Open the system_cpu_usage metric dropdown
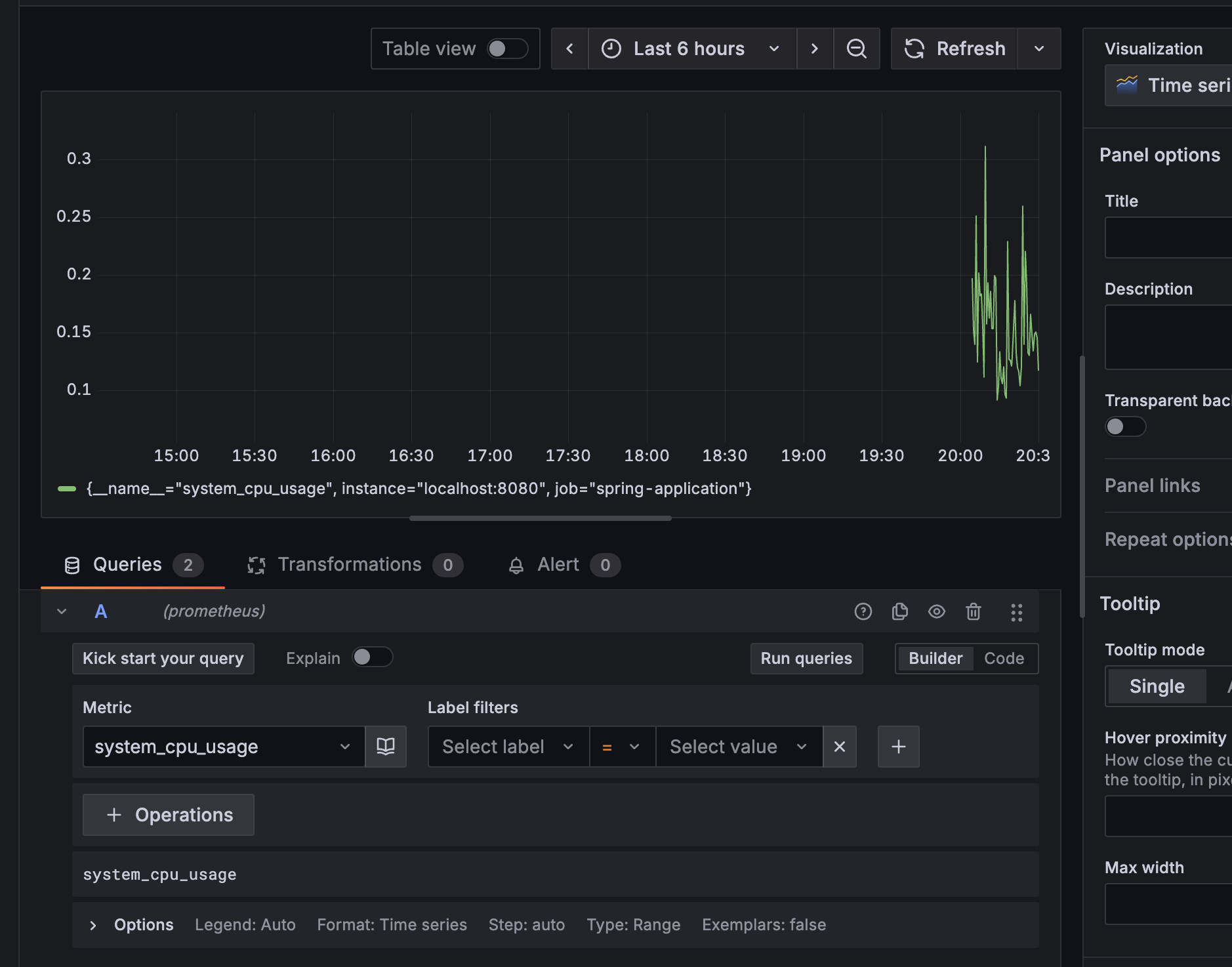The width and height of the screenshot is (1232, 967). pyautogui.click(x=224, y=747)
